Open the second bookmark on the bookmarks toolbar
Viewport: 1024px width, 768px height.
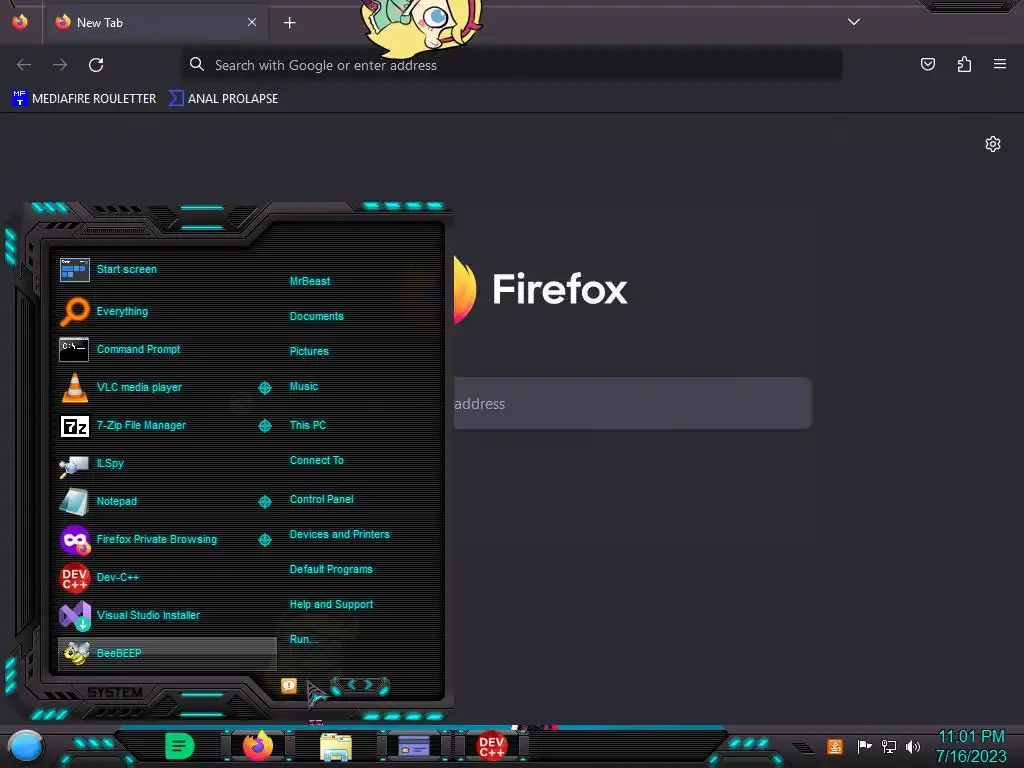click(223, 99)
